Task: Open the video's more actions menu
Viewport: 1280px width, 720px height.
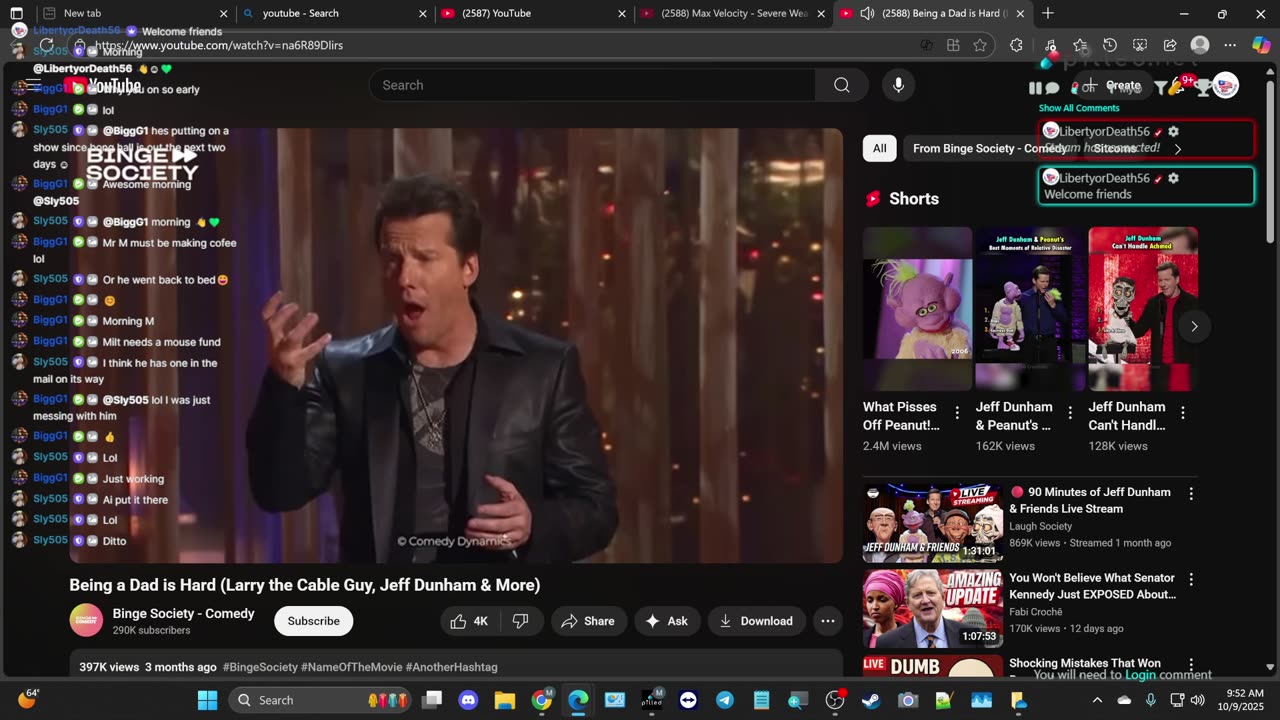Action: pos(828,621)
